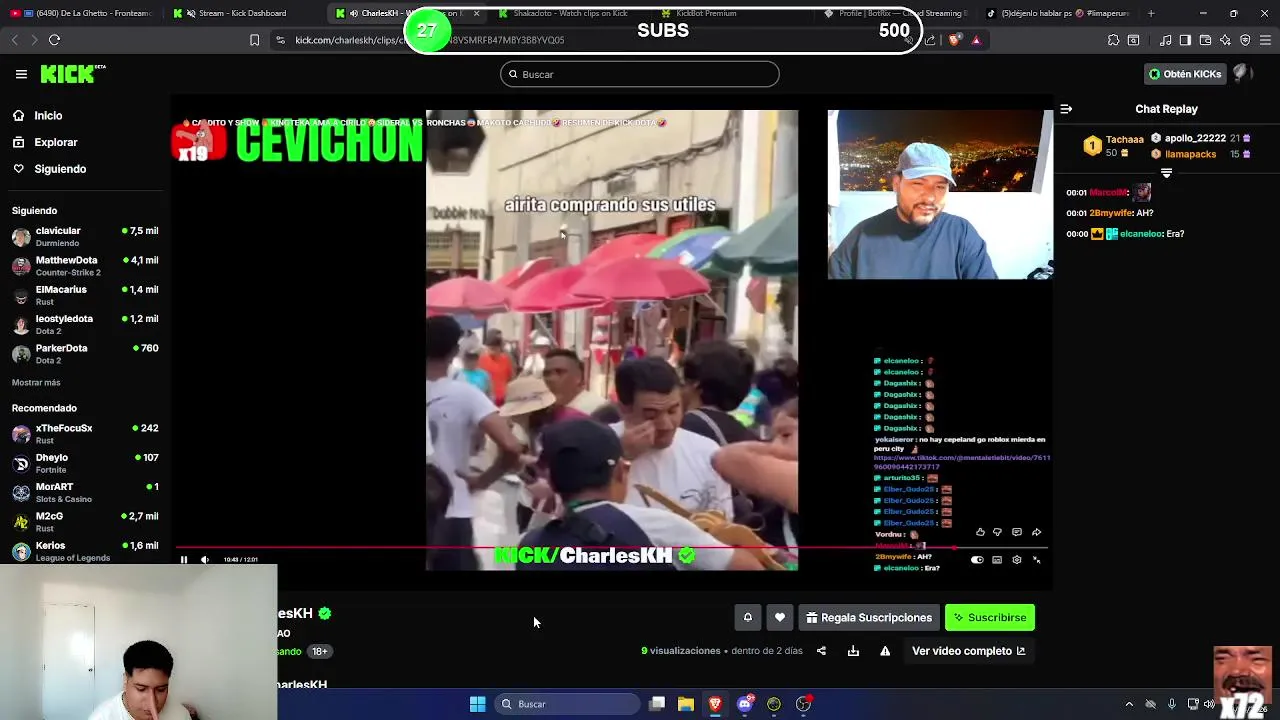Open the Brave main menu
Image resolution: width=1280 pixels, height=720 pixels.
click(x=1265, y=40)
